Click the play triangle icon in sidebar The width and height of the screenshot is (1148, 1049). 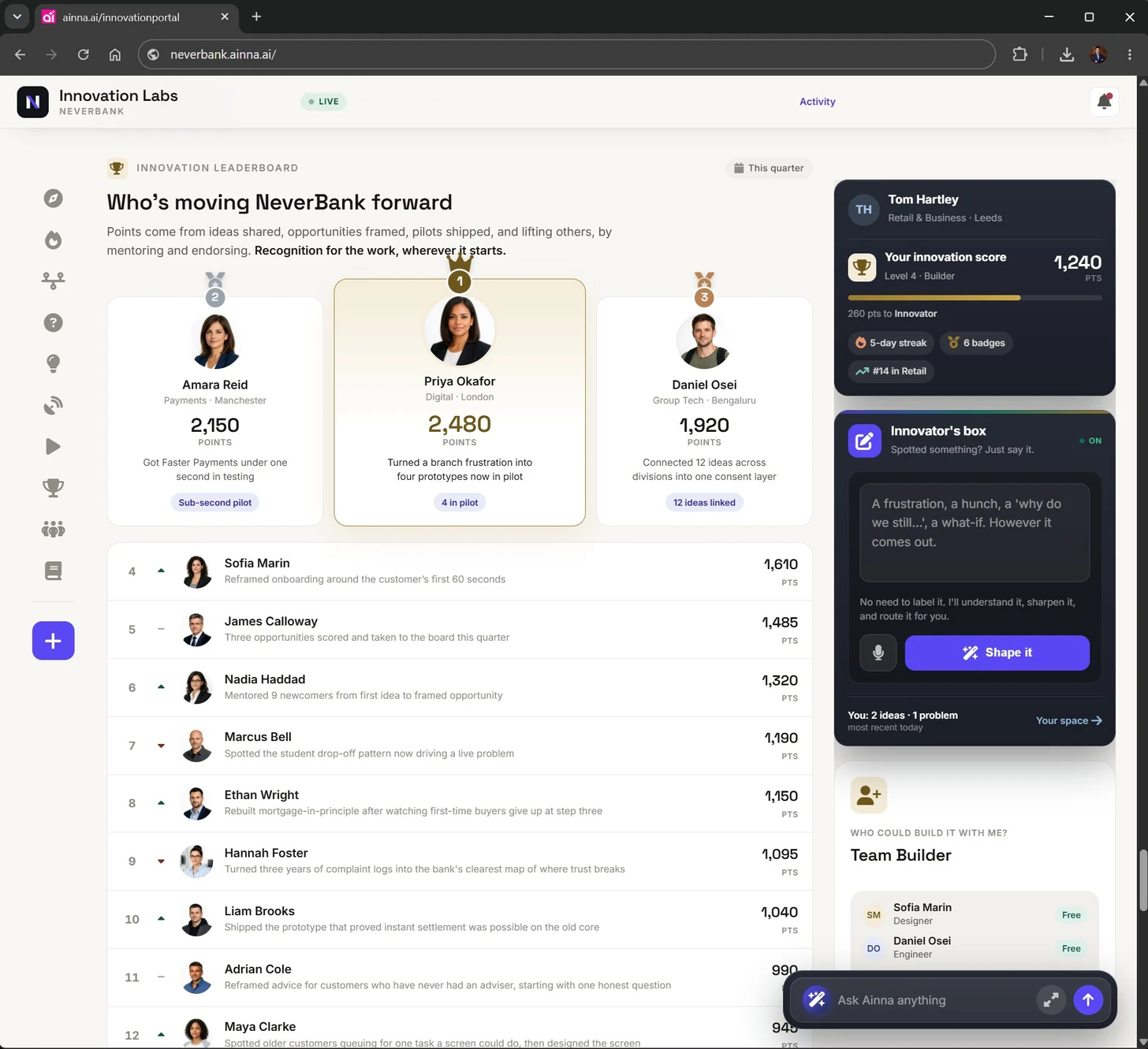(53, 446)
